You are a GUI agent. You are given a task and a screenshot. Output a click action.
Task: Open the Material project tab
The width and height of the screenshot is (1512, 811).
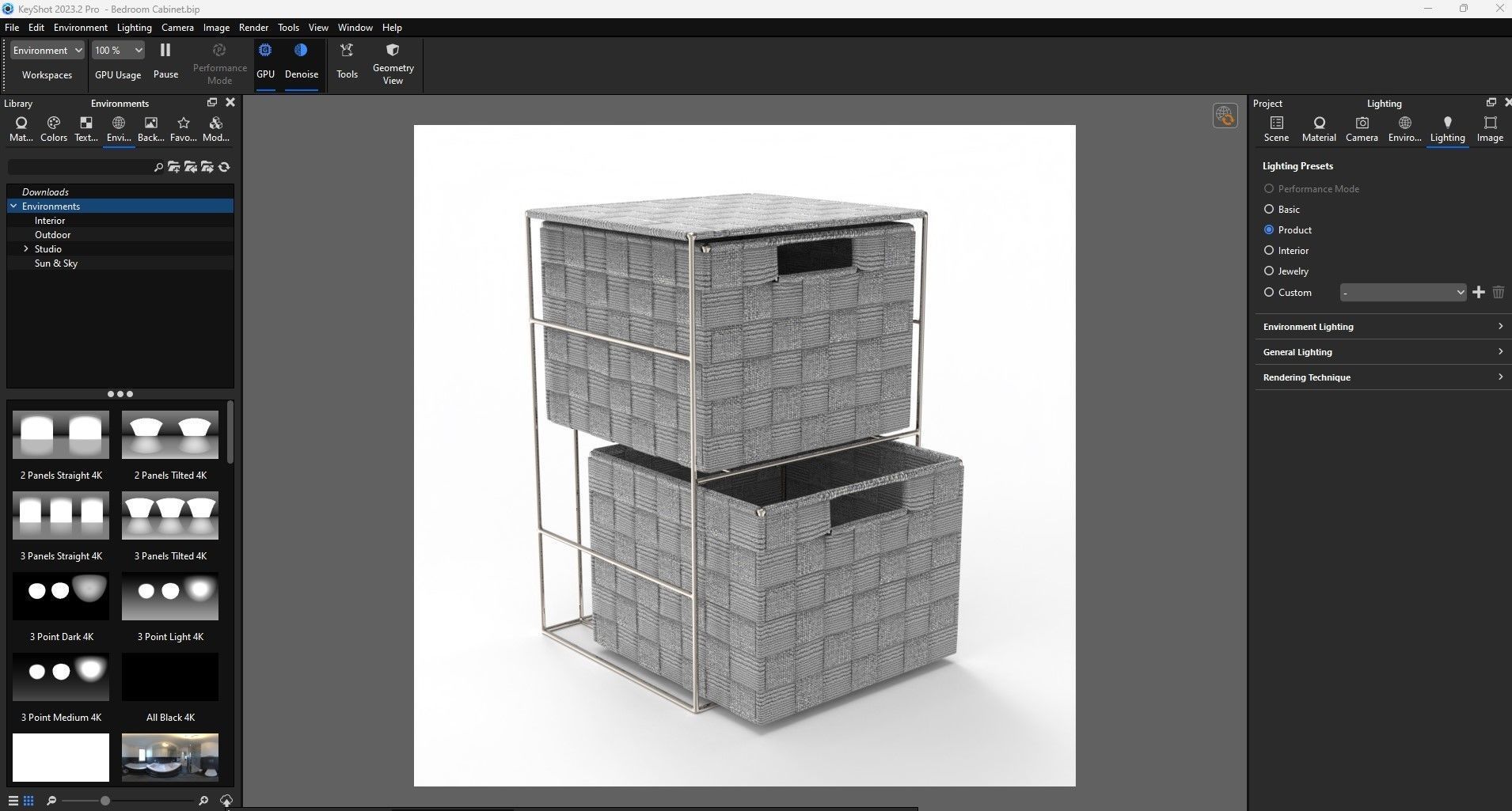pos(1319,129)
